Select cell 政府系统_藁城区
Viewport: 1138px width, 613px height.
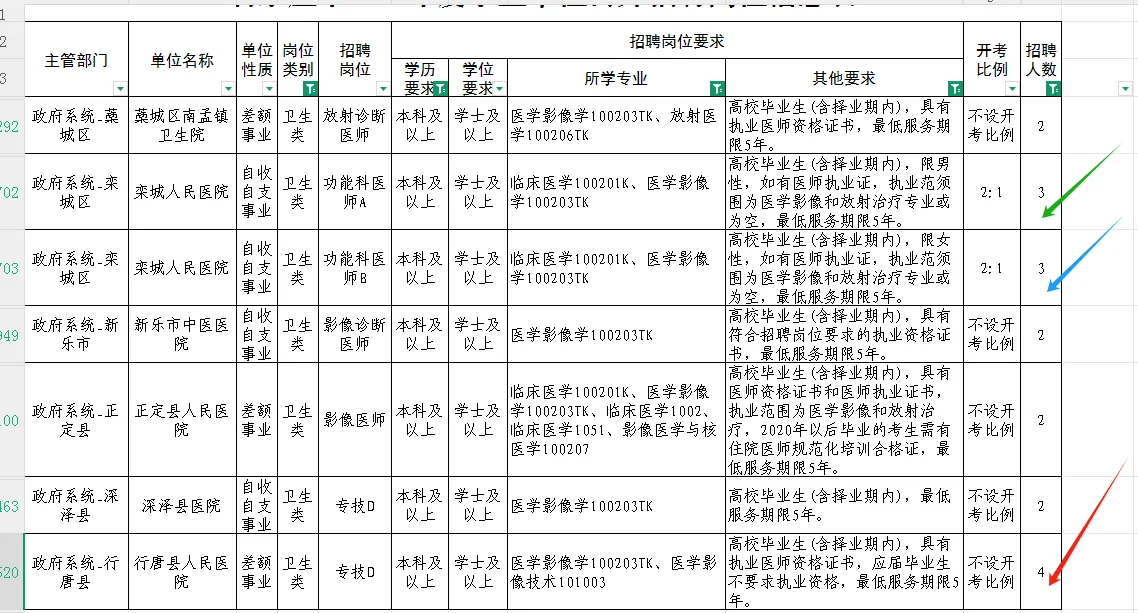click(x=76, y=125)
